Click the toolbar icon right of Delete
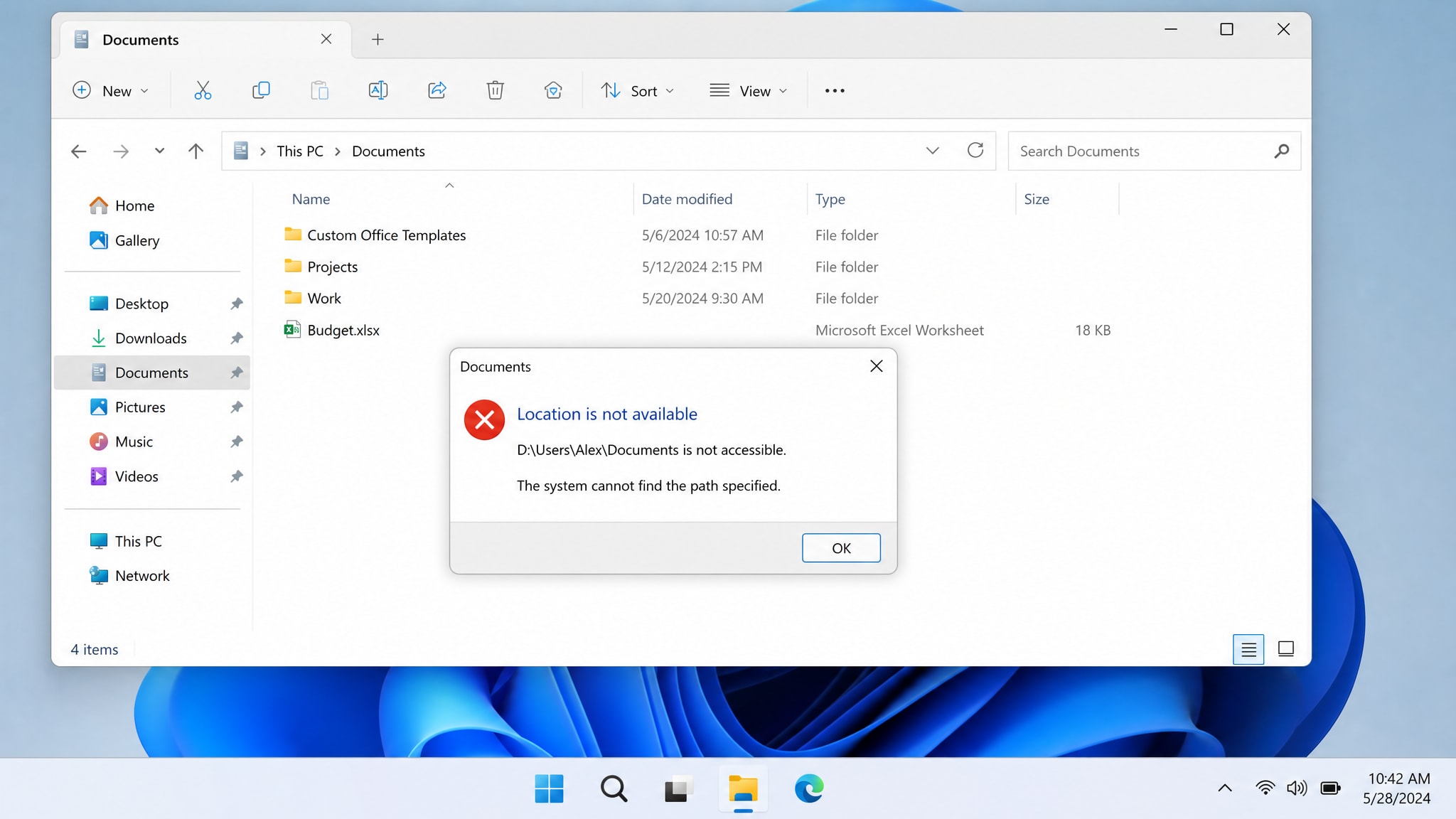1456x819 pixels. pos(553,90)
